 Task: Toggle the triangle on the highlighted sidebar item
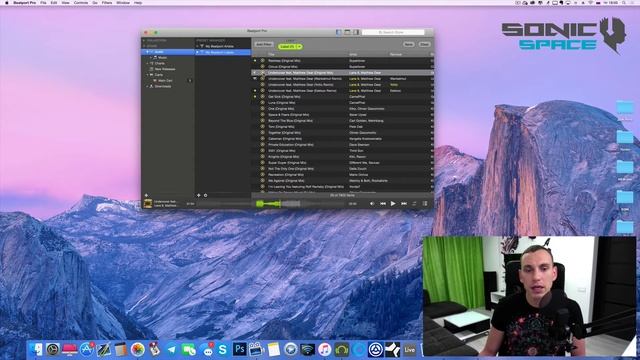point(148,52)
